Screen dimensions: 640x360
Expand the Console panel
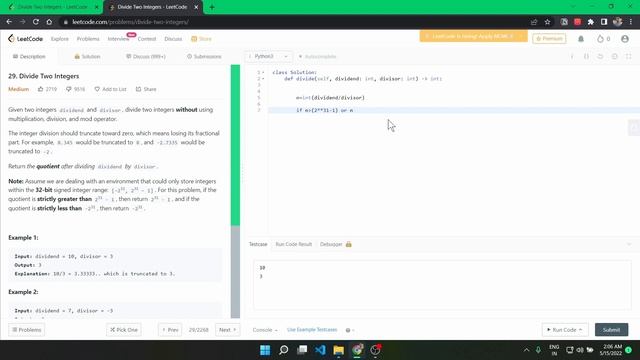pyautogui.click(x=265, y=330)
